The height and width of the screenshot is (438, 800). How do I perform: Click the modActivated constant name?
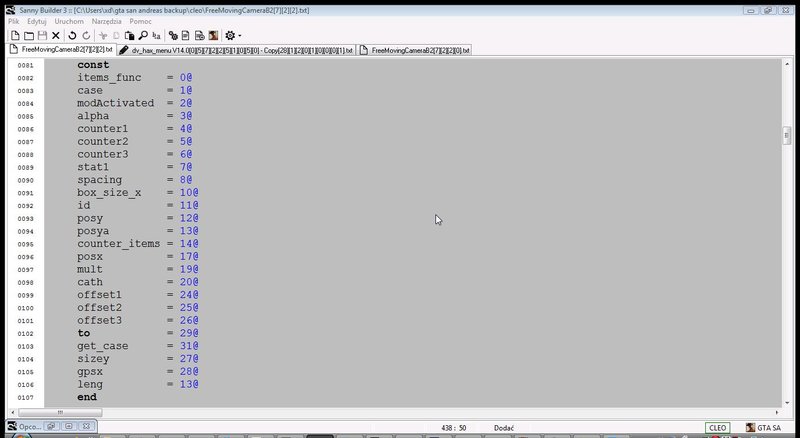coord(115,103)
